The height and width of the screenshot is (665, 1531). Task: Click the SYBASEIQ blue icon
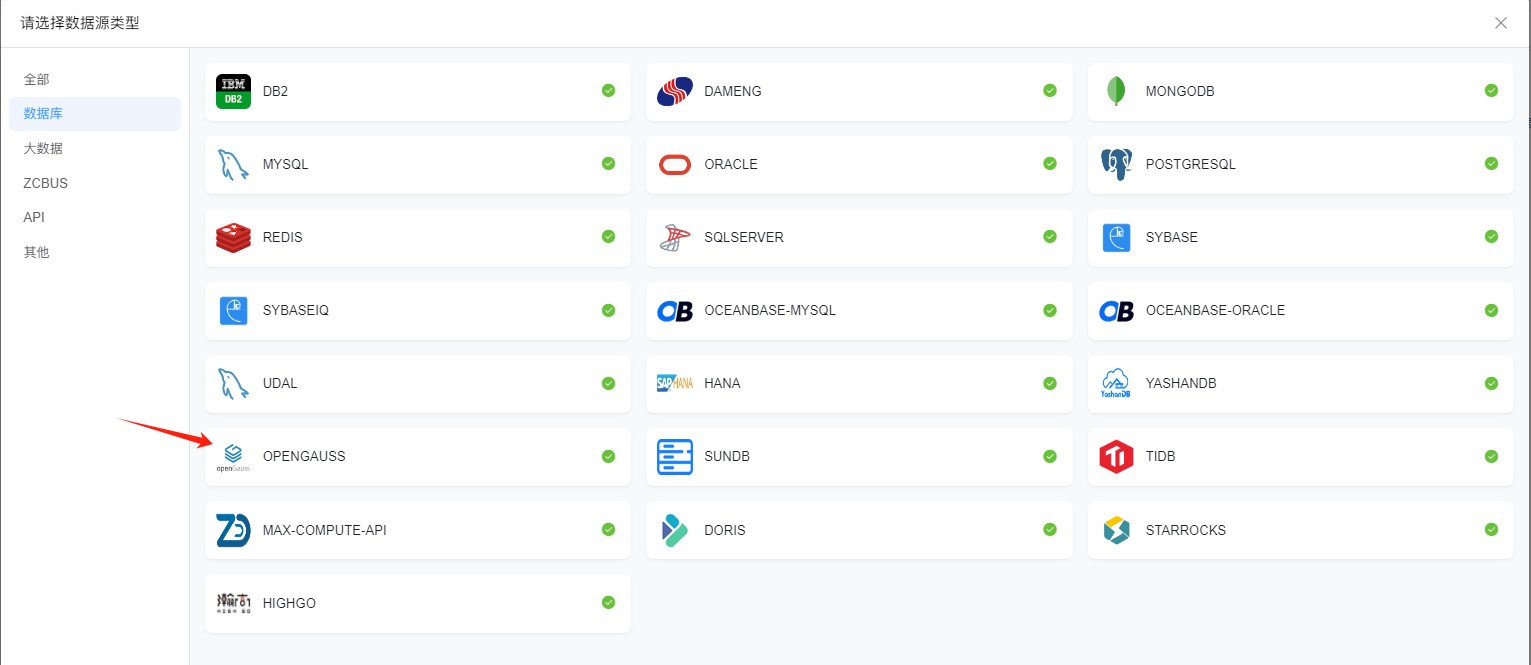(233, 310)
